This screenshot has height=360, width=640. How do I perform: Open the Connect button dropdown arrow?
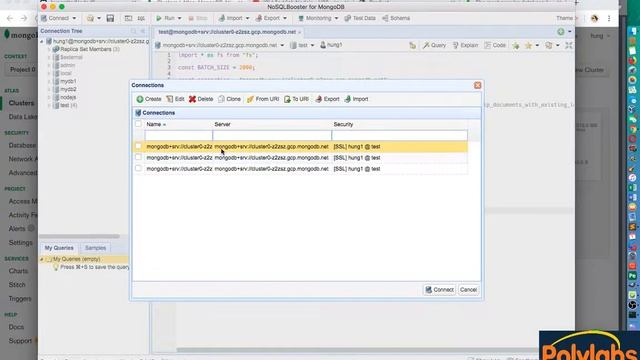[x=74, y=18]
